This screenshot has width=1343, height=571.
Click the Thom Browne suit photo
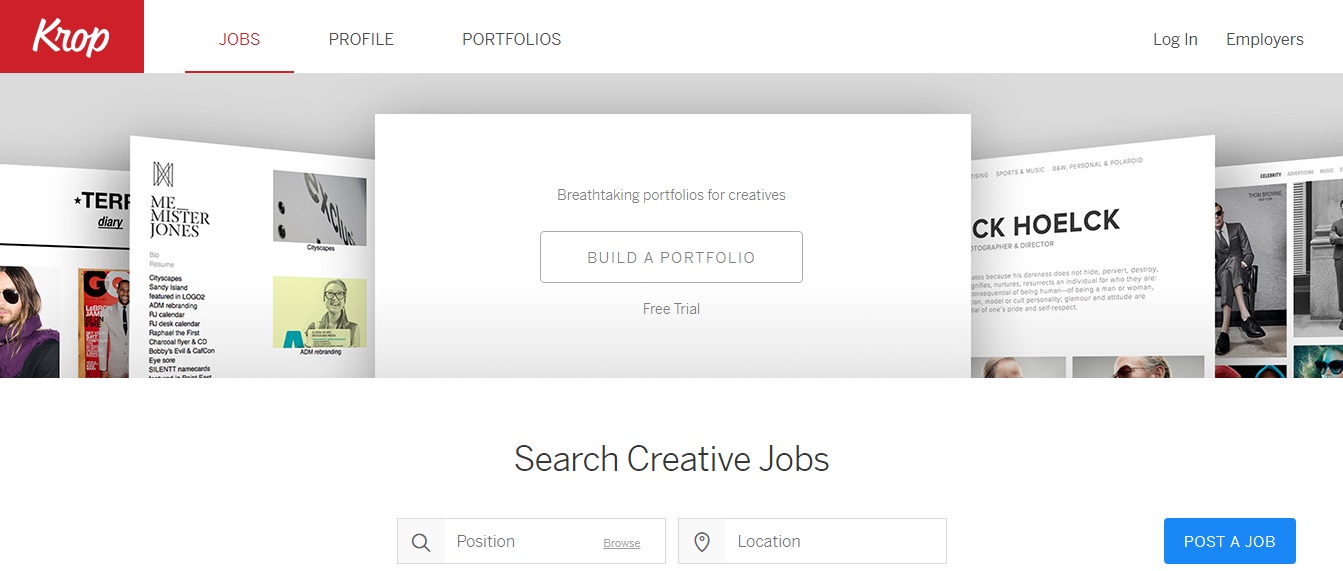[x=1253, y=270]
